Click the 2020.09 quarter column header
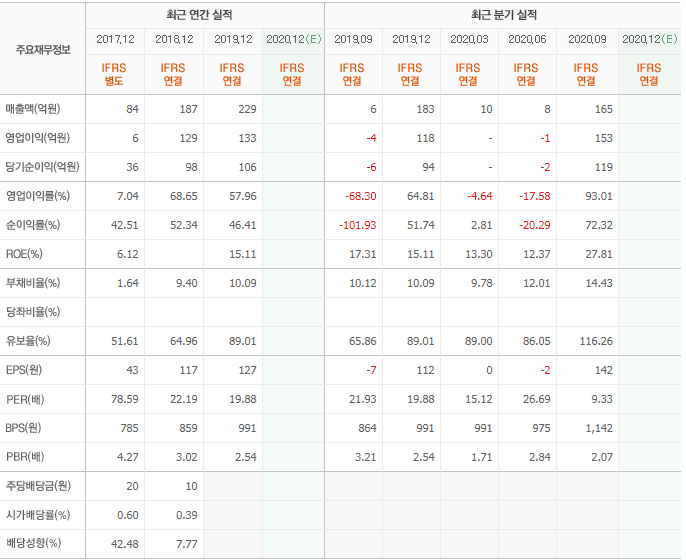 (x=587, y=39)
